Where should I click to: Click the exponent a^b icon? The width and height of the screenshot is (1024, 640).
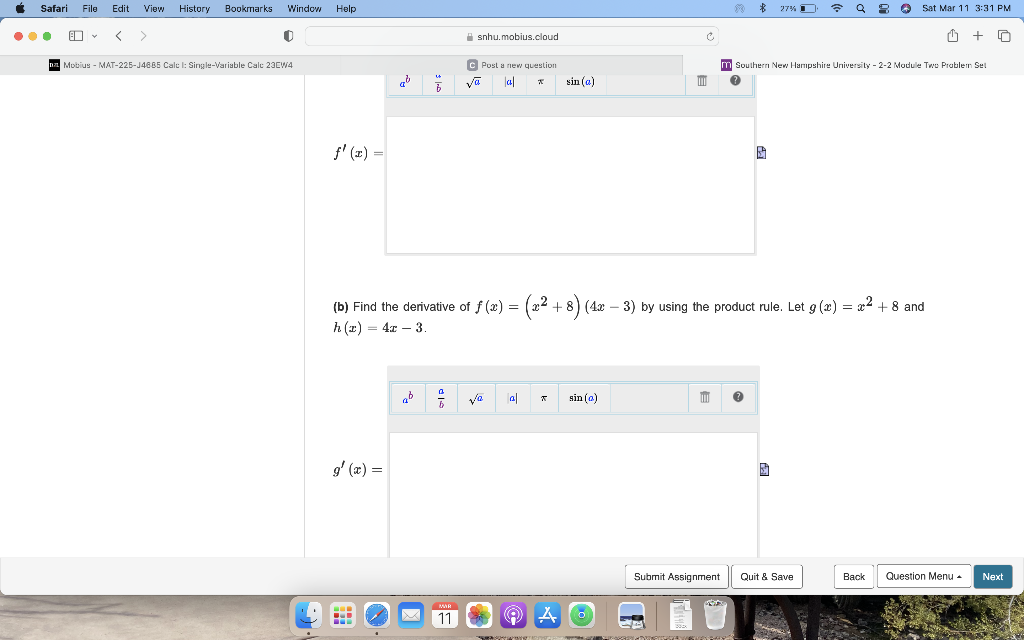(407, 397)
